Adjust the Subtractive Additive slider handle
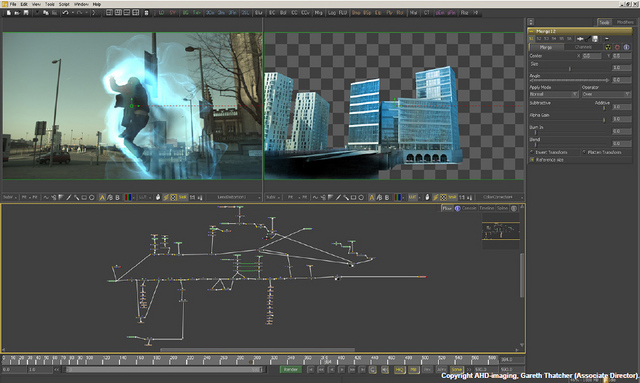 (x=604, y=108)
